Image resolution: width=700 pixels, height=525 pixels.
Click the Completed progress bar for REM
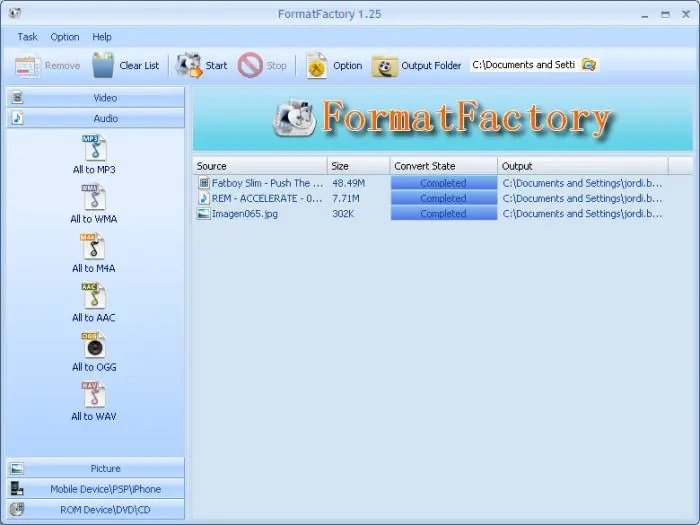(x=444, y=198)
